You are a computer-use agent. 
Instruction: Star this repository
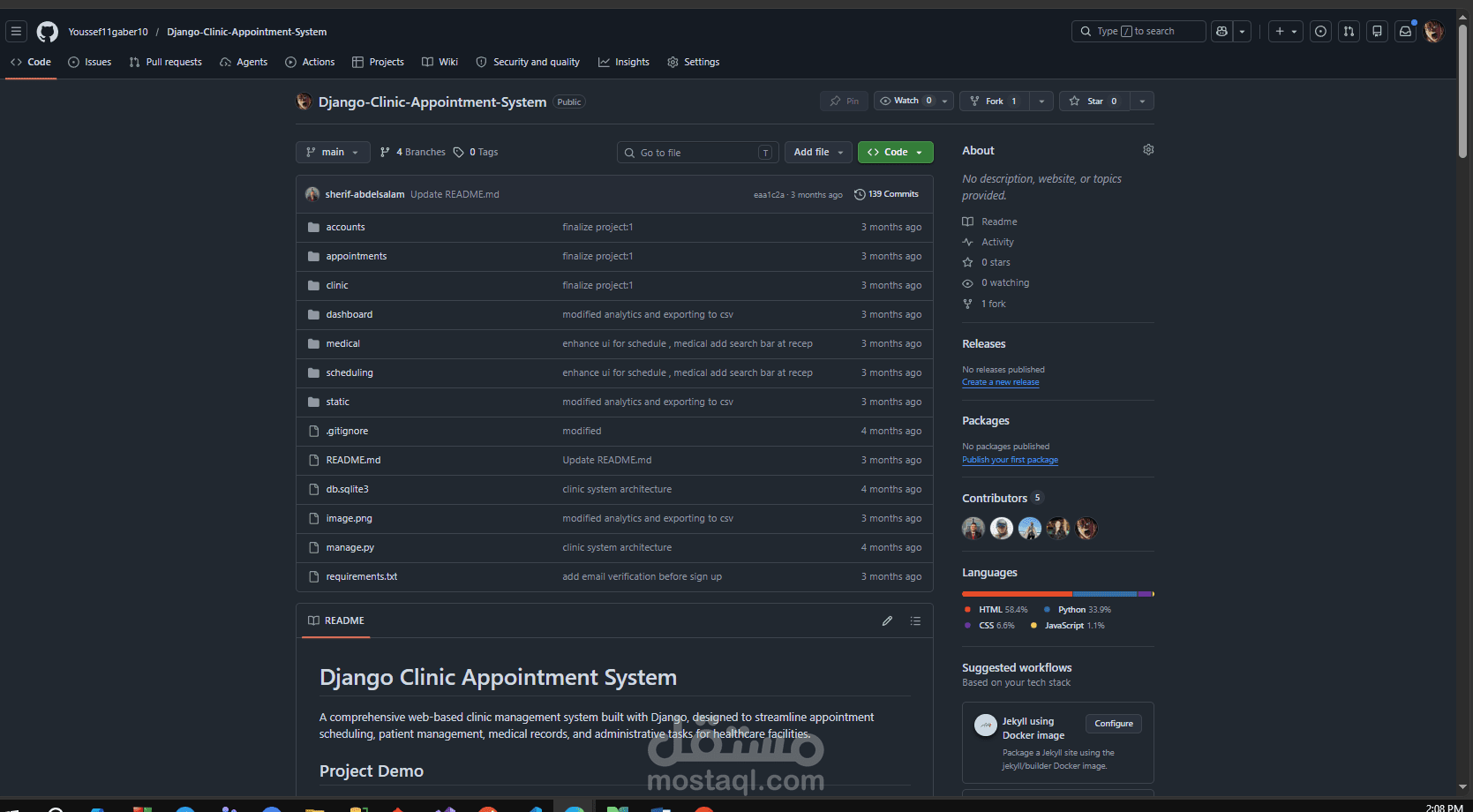pyautogui.click(x=1094, y=101)
